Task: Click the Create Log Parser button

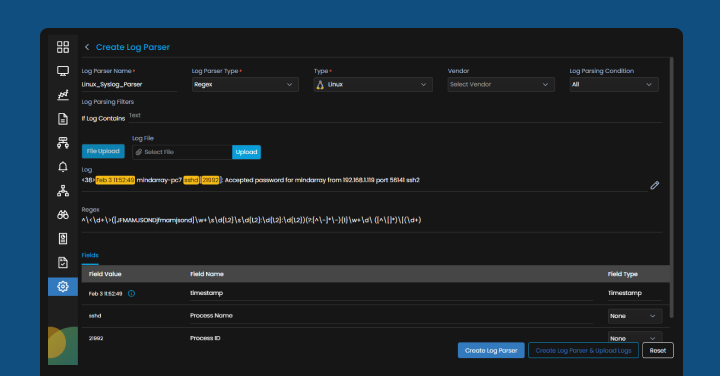Action: [491, 350]
